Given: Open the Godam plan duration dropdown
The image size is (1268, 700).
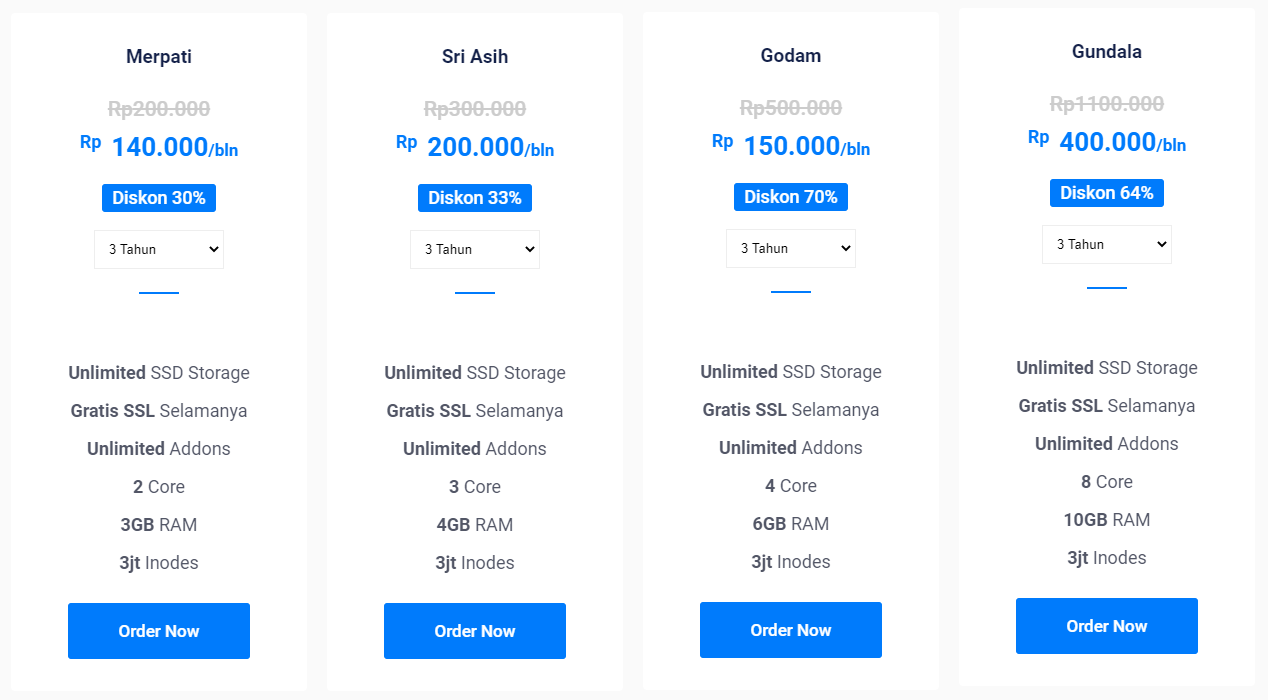Looking at the screenshot, I should (791, 248).
